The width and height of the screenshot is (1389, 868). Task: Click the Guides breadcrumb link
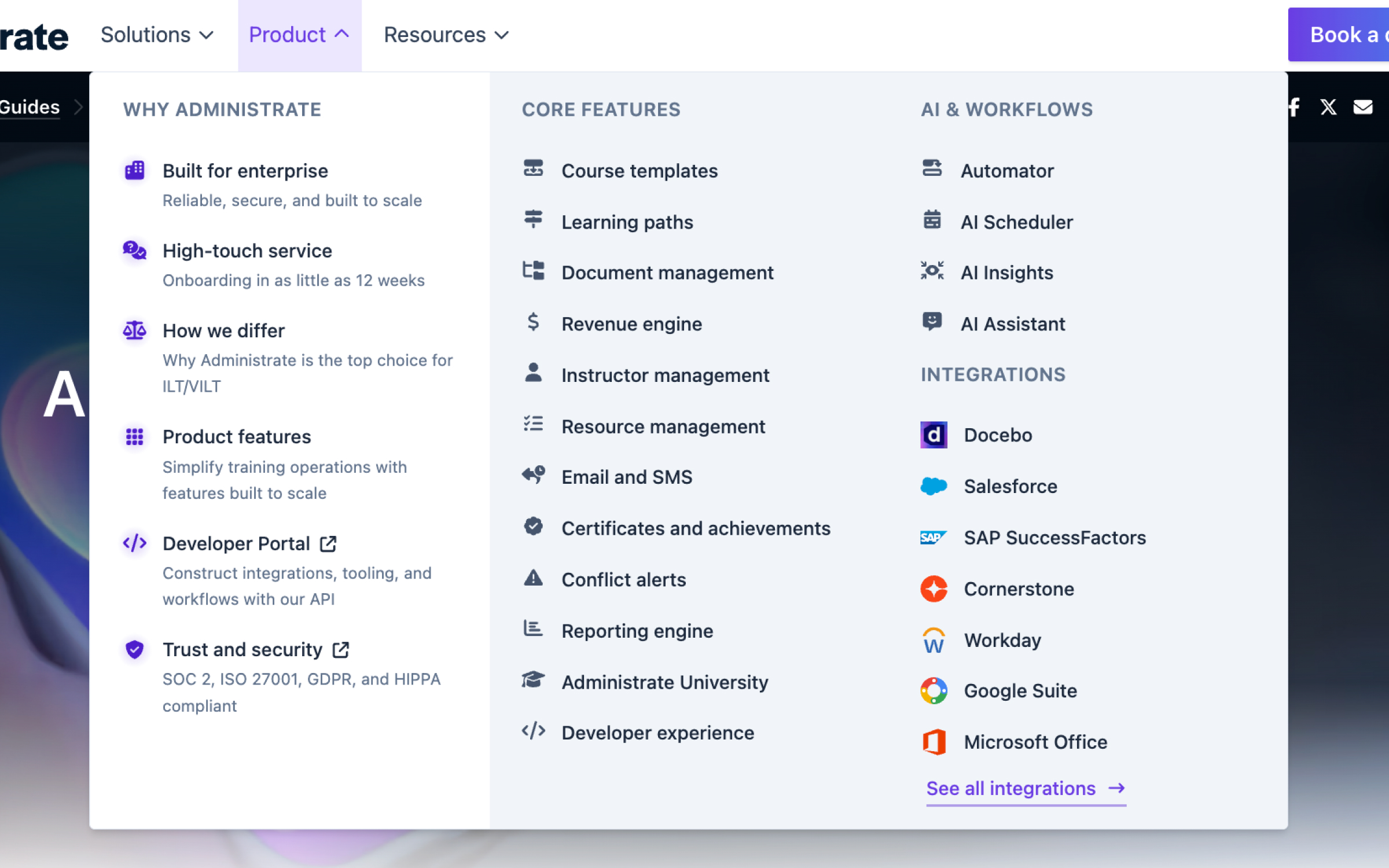[x=30, y=107]
